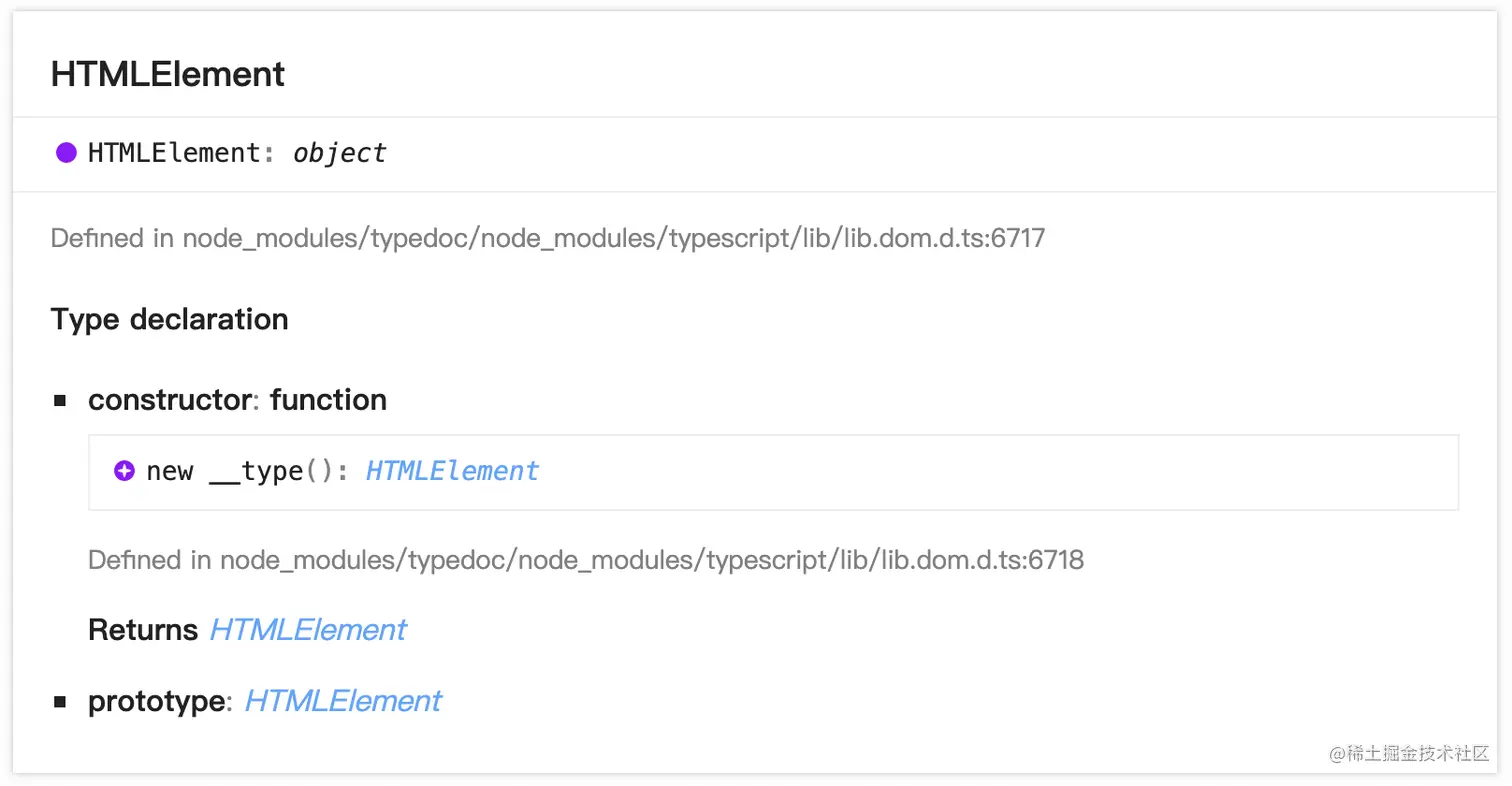The height and width of the screenshot is (786, 1512).
Task: Follow the HTMLElement link after Returns
Action: pos(308,630)
